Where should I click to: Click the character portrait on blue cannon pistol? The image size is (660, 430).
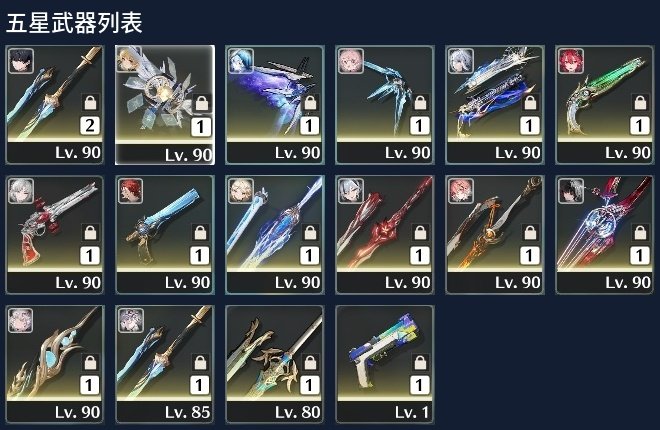(x=130, y=191)
